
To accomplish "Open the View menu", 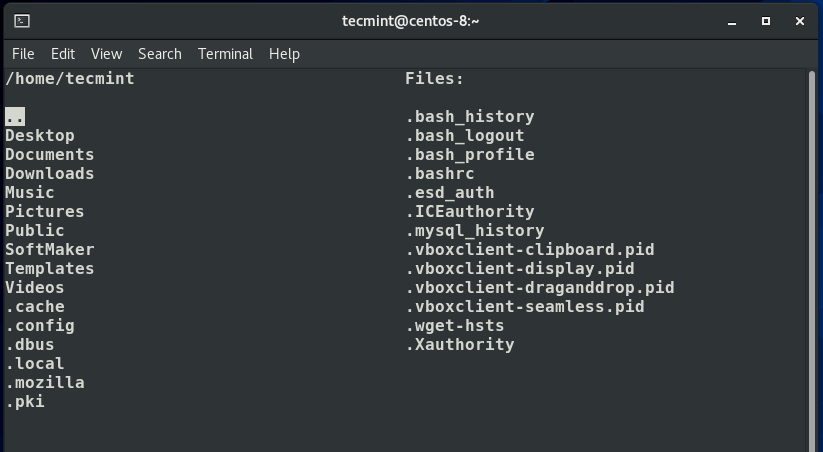I will click(106, 54).
